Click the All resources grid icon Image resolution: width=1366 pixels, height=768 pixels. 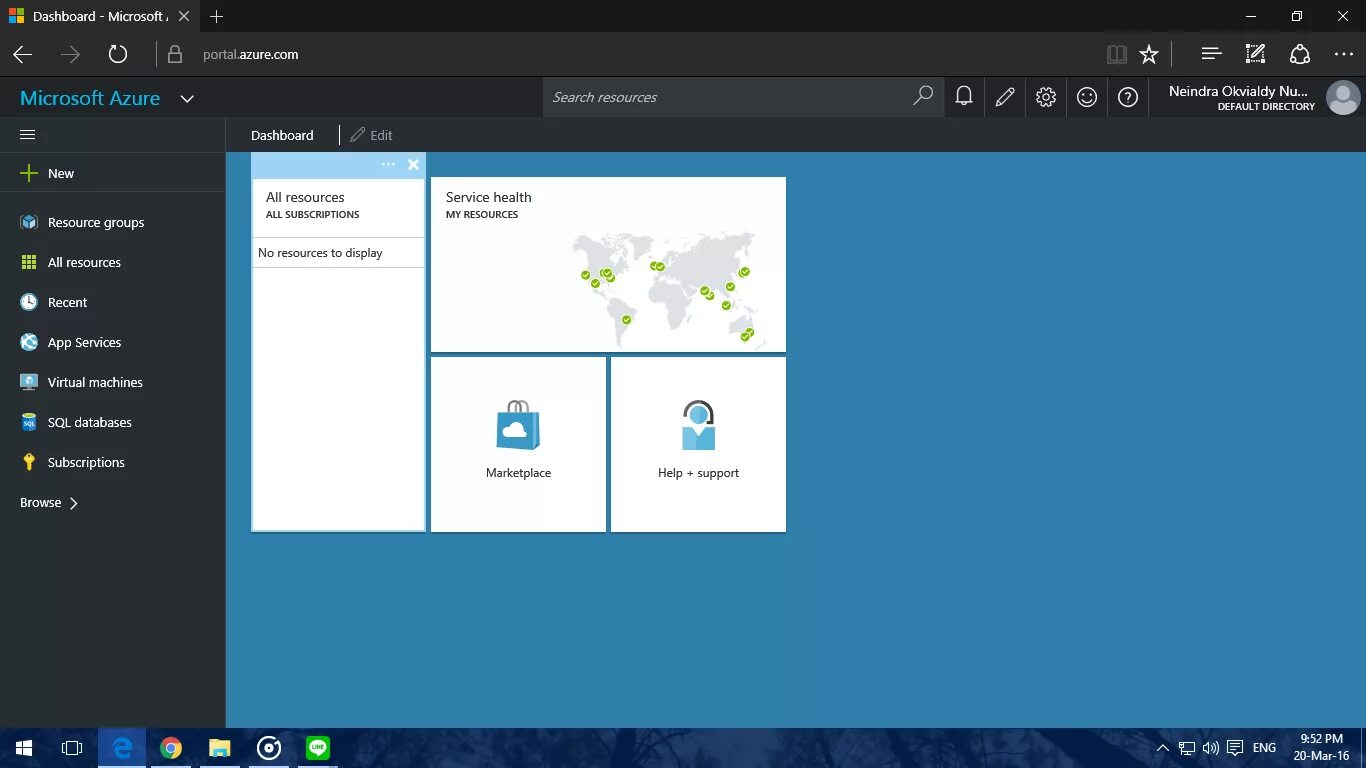[29, 262]
